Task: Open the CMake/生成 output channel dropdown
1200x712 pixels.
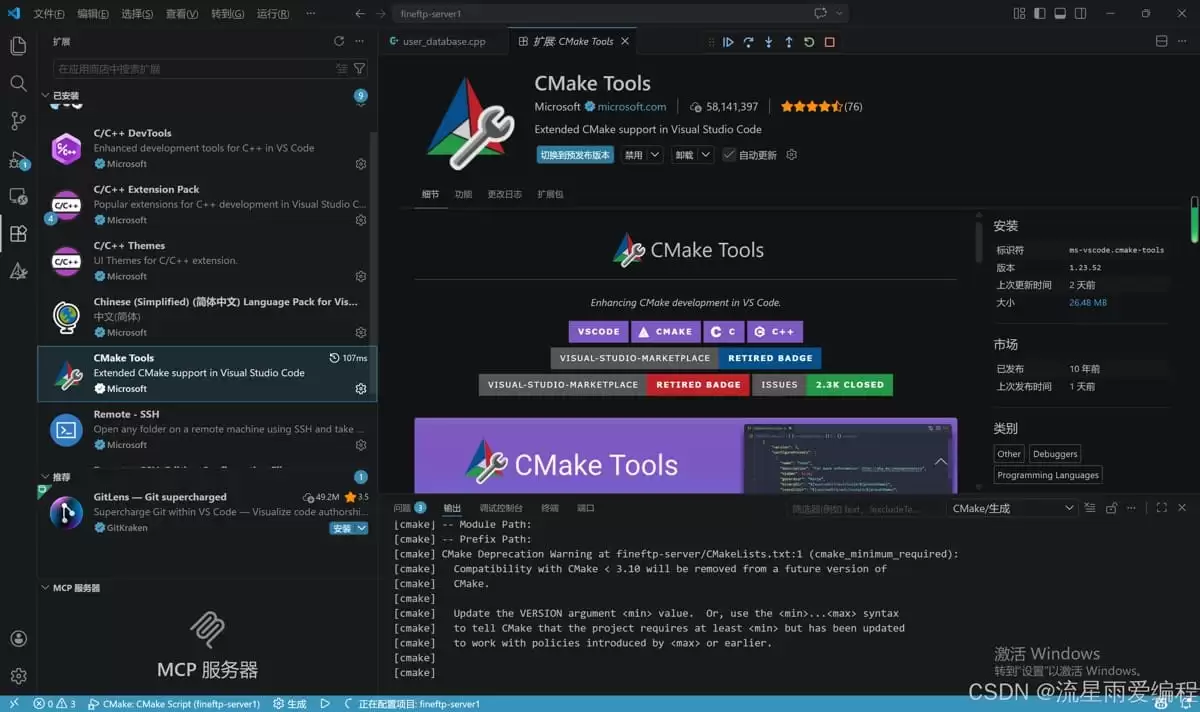Action: click(x=1011, y=508)
